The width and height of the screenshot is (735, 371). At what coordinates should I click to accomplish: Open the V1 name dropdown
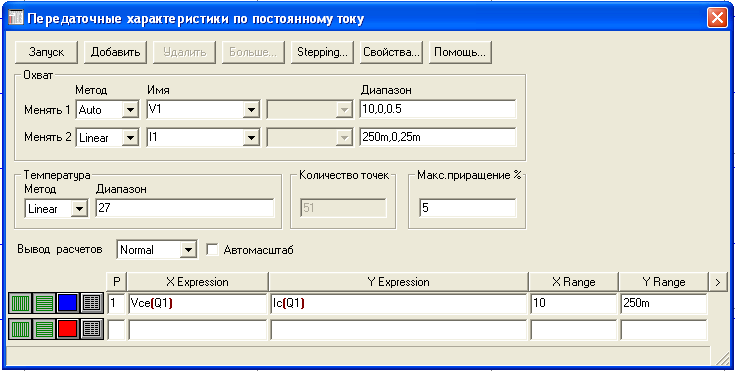click(251, 110)
